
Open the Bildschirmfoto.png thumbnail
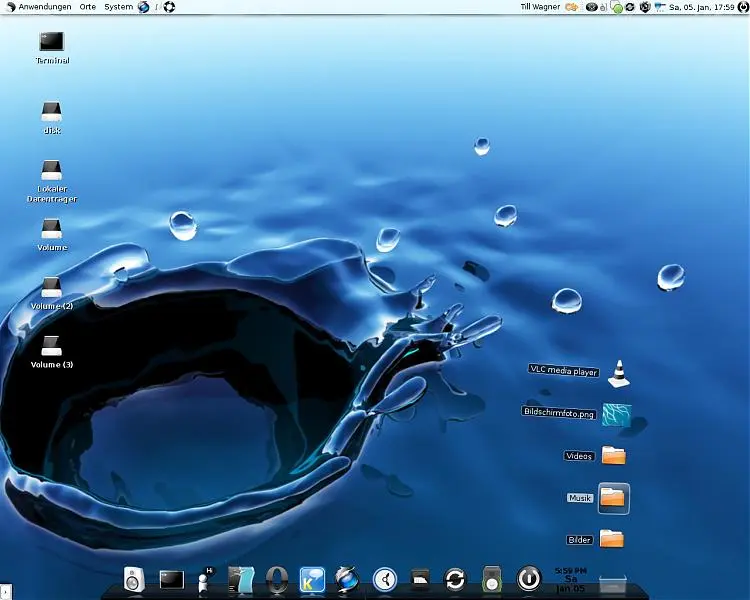coord(616,414)
